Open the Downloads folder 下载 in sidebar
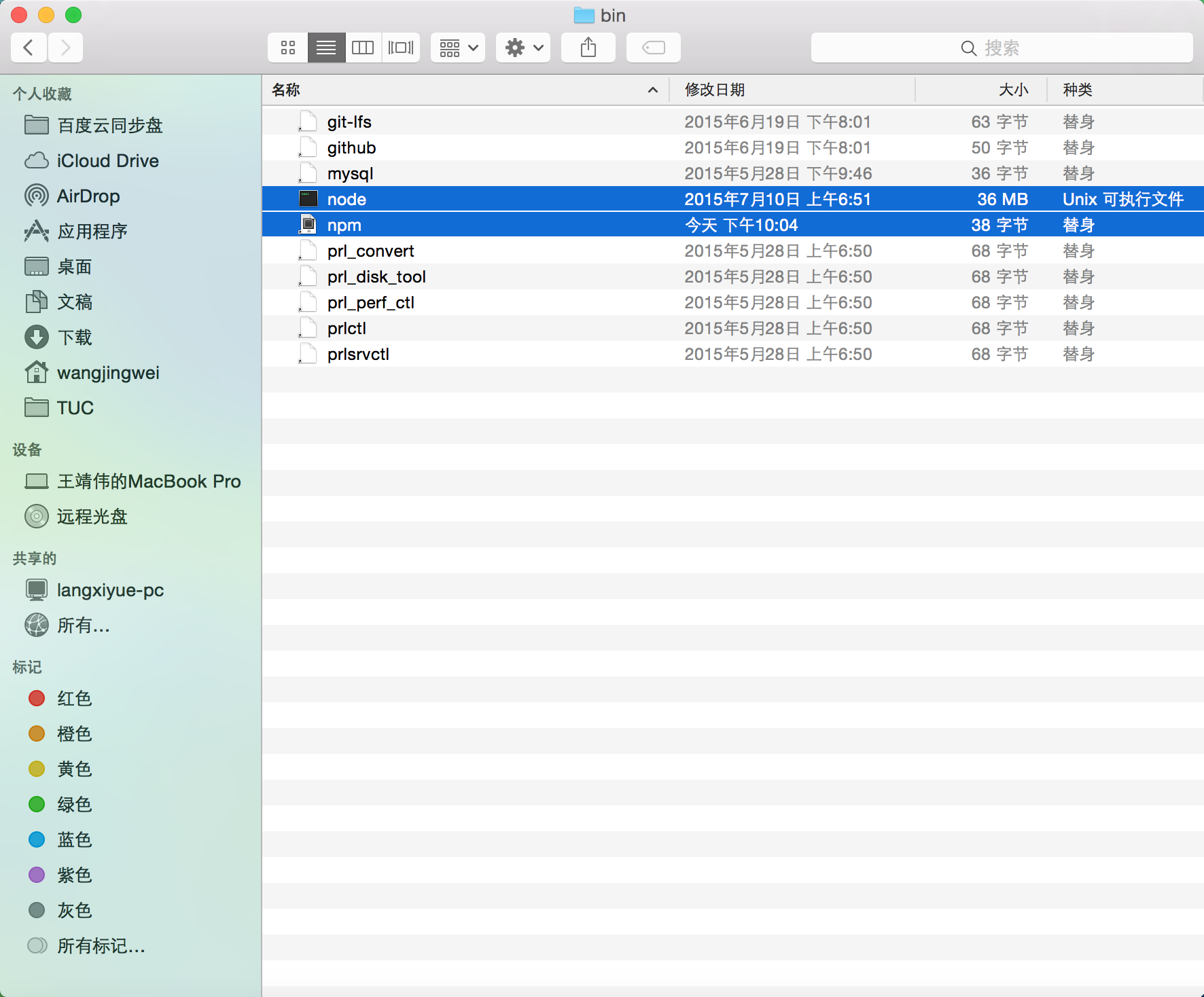Image resolution: width=1204 pixels, height=997 pixels. pyautogui.click(x=74, y=338)
